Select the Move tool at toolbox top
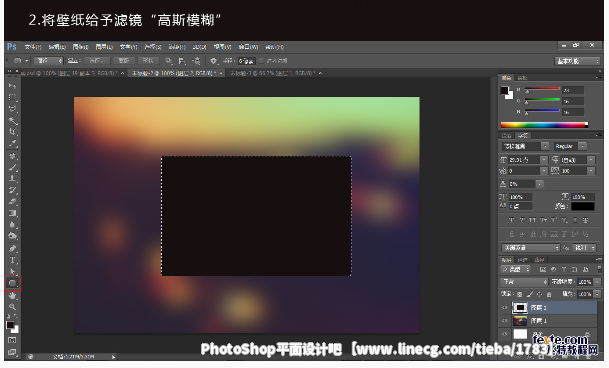 pyautogui.click(x=12, y=85)
